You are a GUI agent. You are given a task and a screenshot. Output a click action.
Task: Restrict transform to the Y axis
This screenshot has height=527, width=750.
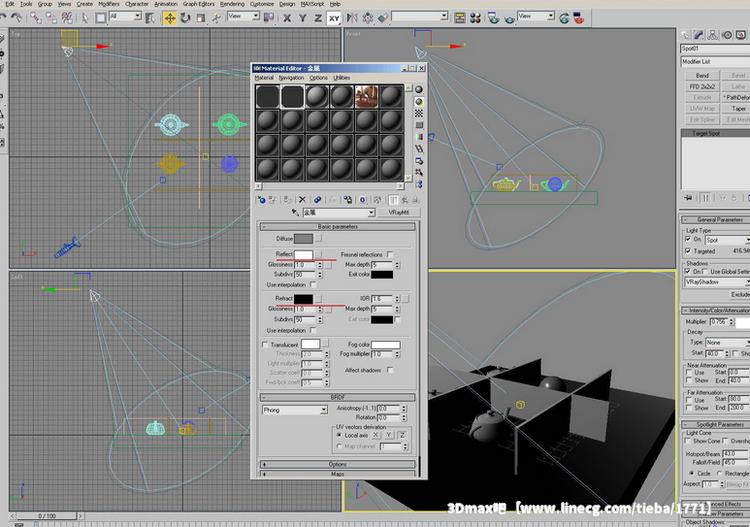click(302, 18)
